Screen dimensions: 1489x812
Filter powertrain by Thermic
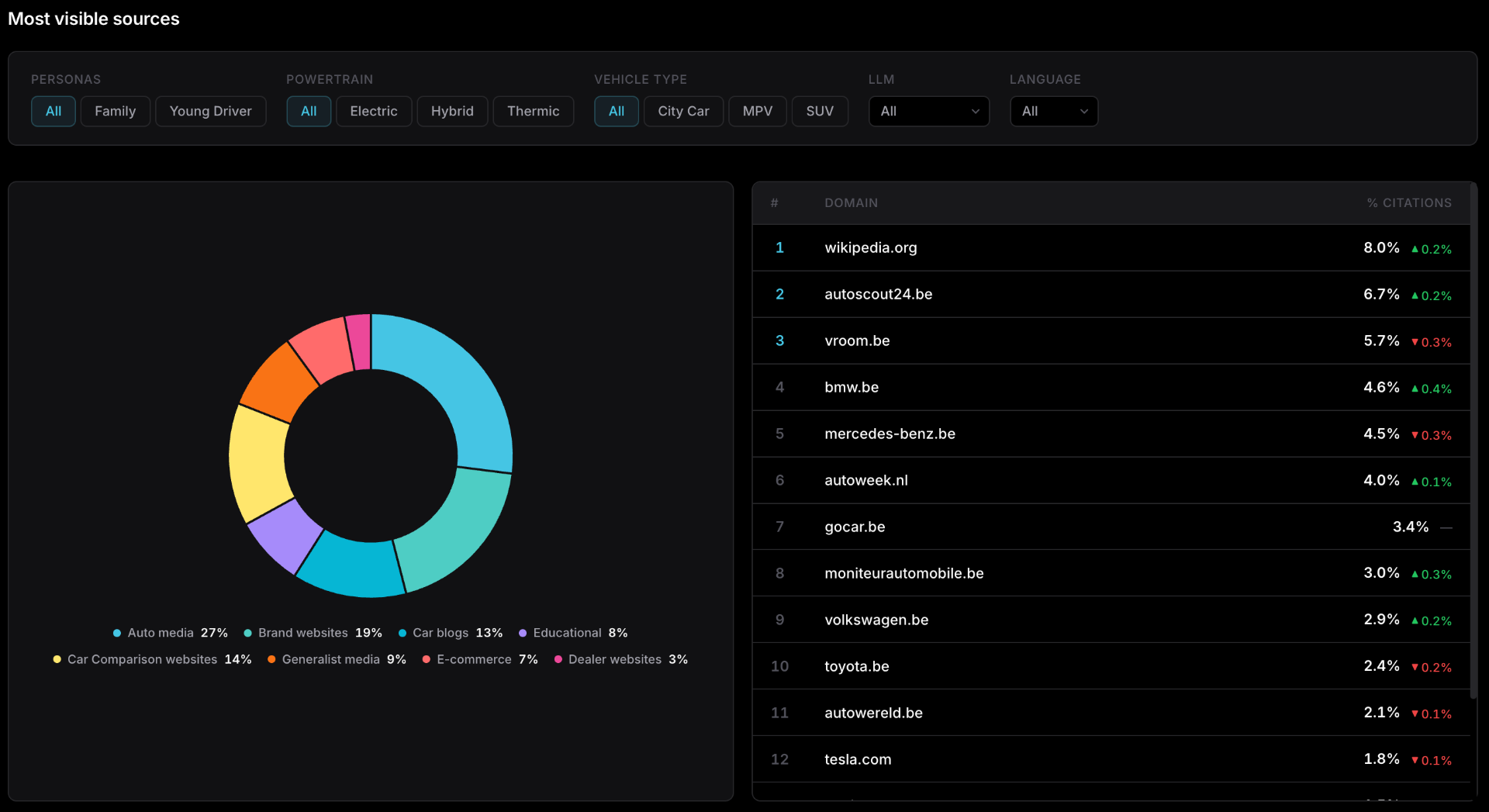tap(533, 111)
